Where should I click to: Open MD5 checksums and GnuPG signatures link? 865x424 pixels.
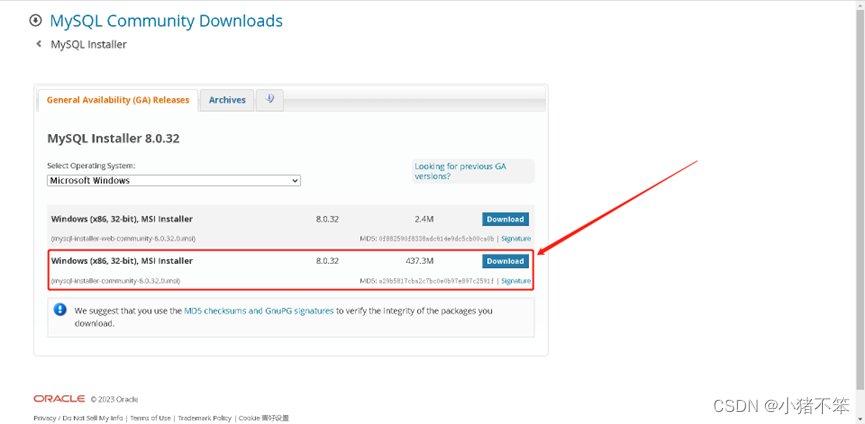259,310
